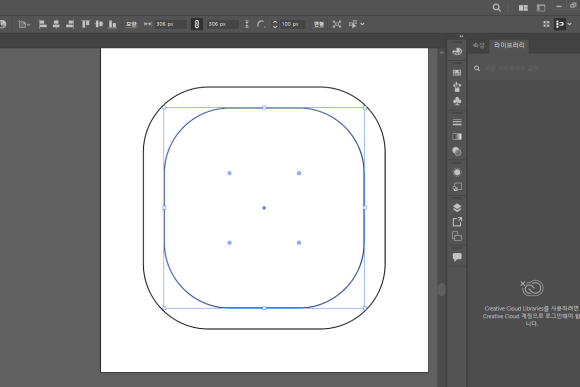Switch to the 속성 tab
The image size is (580, 387).
pyautogui.click(x=478, y=46)
